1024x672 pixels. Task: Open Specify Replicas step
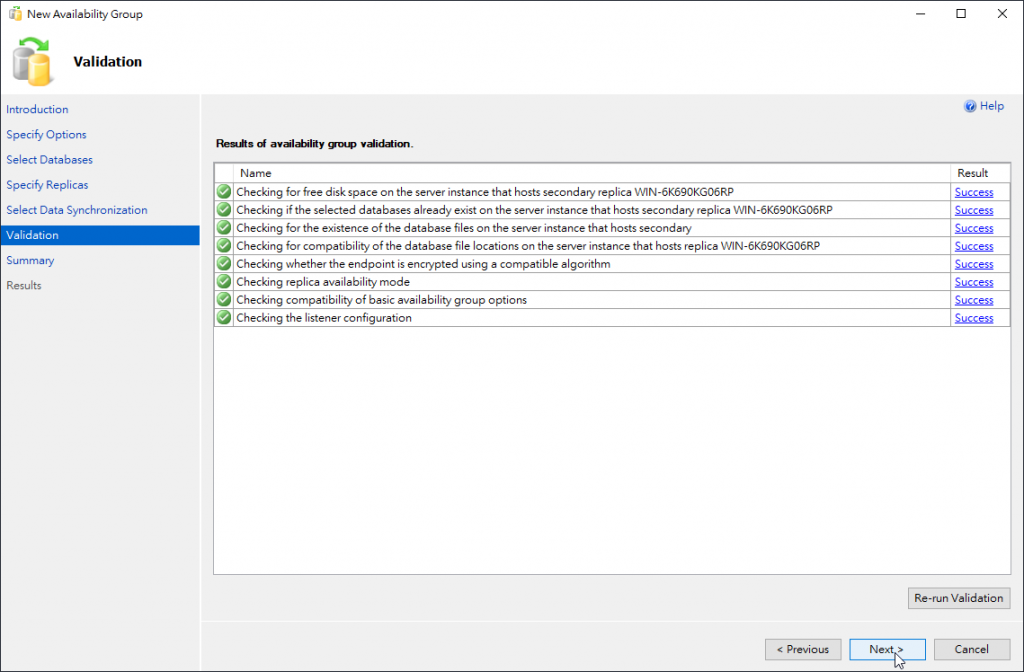pos(47,185)
